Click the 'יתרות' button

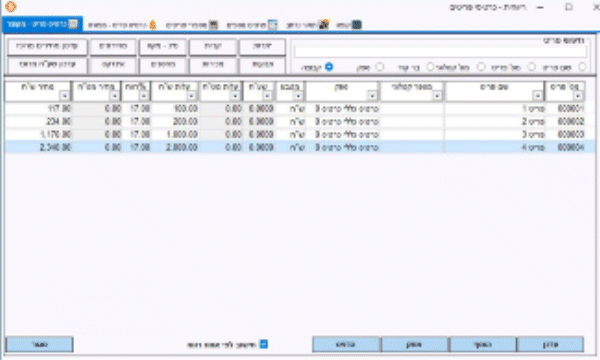click(x=262, y=47)
